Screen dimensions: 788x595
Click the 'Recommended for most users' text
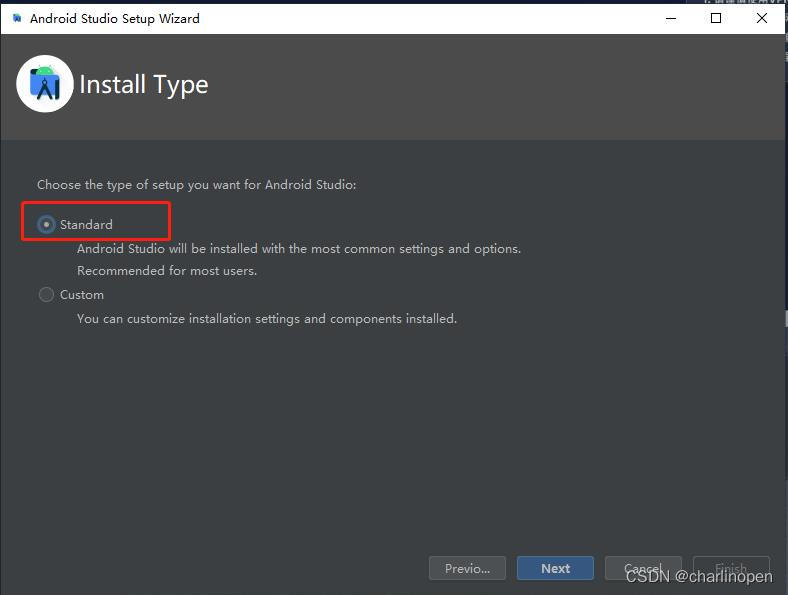click(x=167, y=271)
